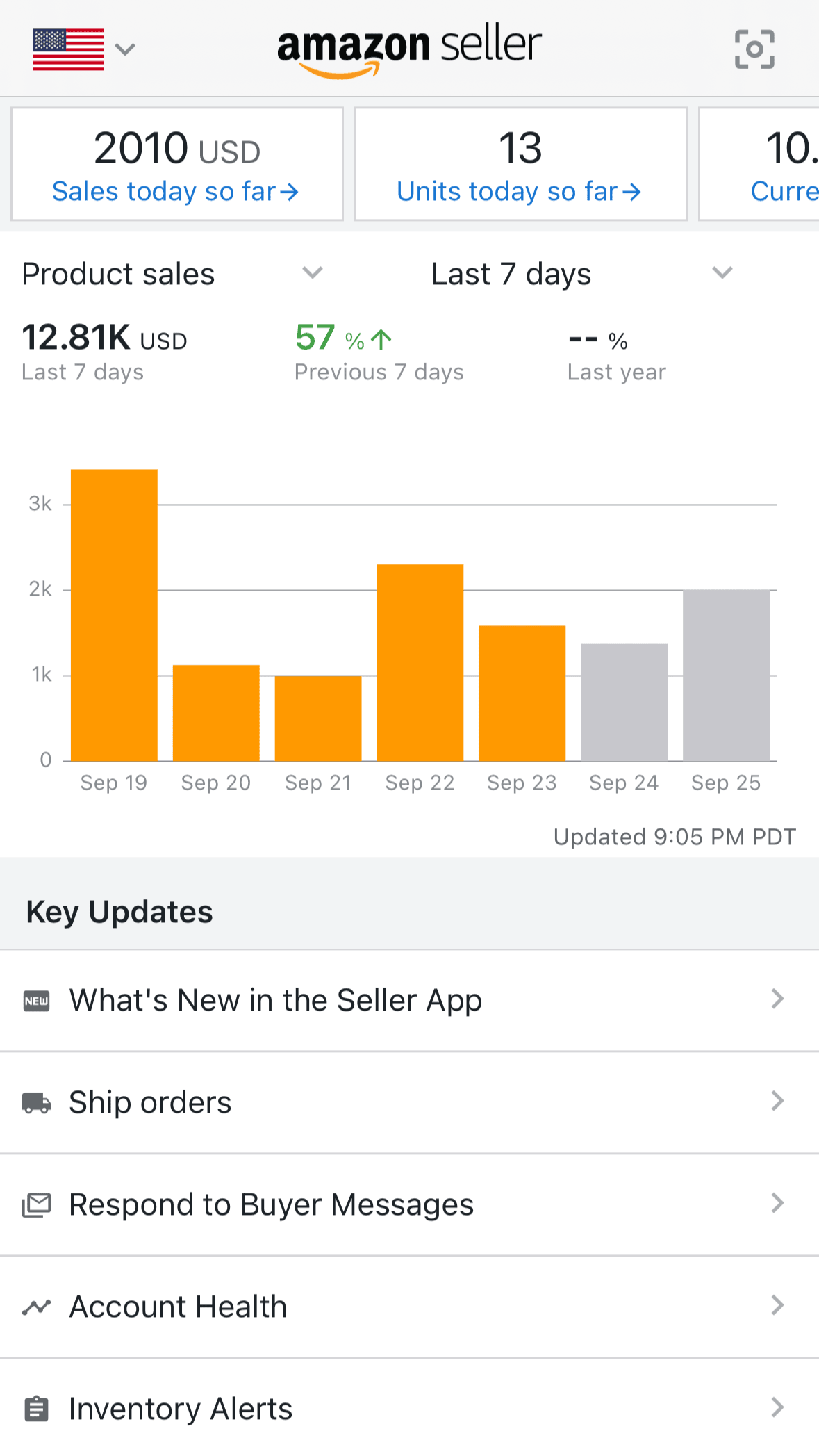Screen dimensions: 819x1456
Task: Tap the Inventory Alerts clipboard icon
Action: coord(37,1409)
